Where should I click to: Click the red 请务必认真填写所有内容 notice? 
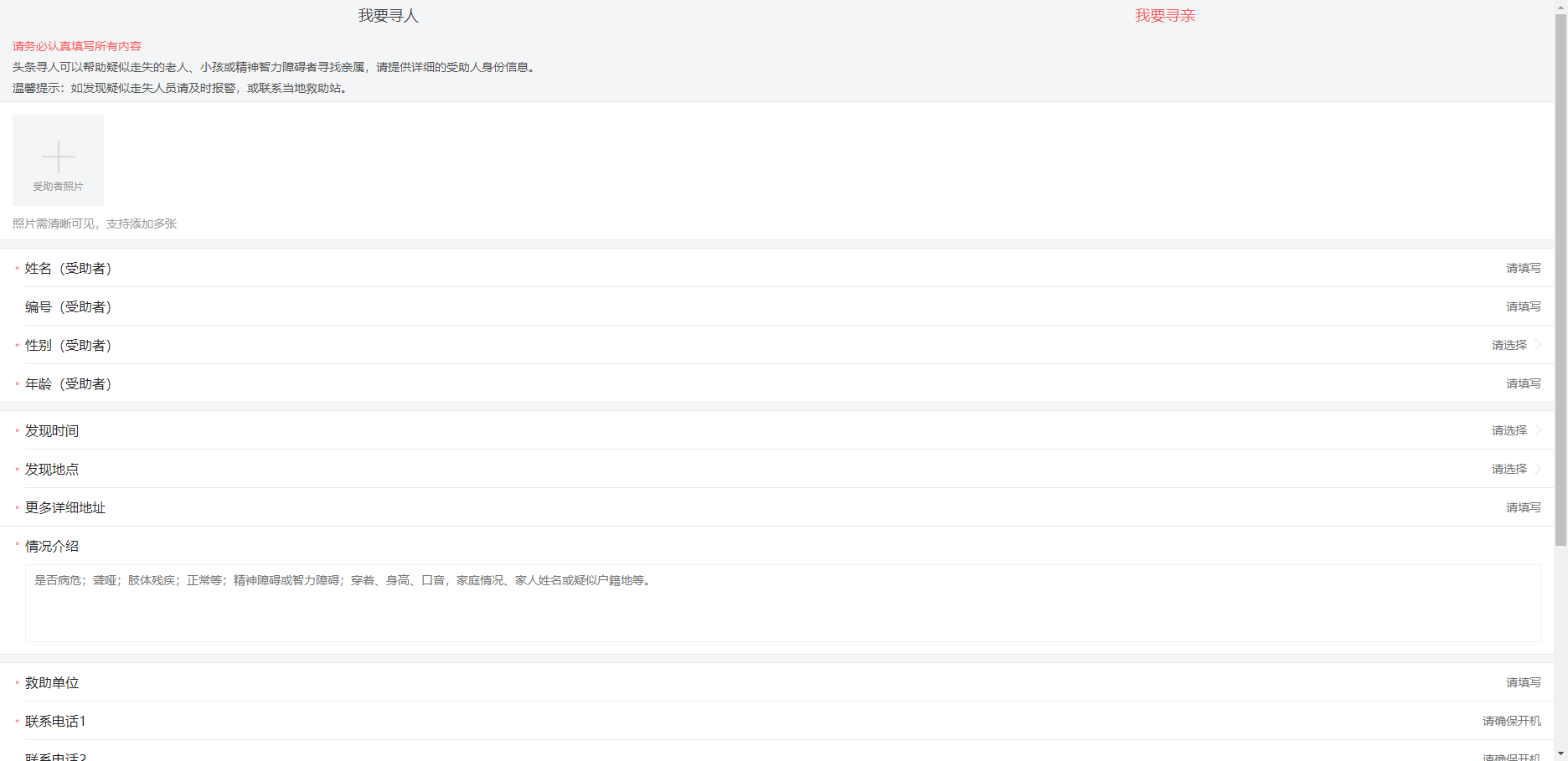(77, 46)
